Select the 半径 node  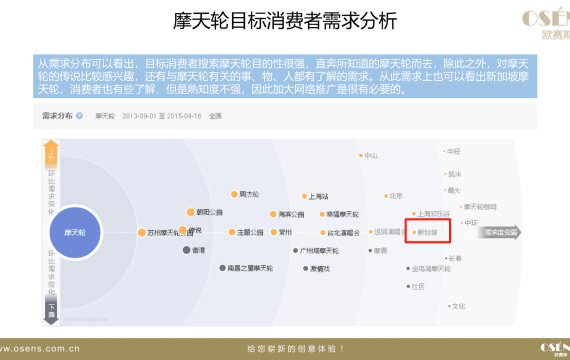pyautogui.click(x=451, y=151)
